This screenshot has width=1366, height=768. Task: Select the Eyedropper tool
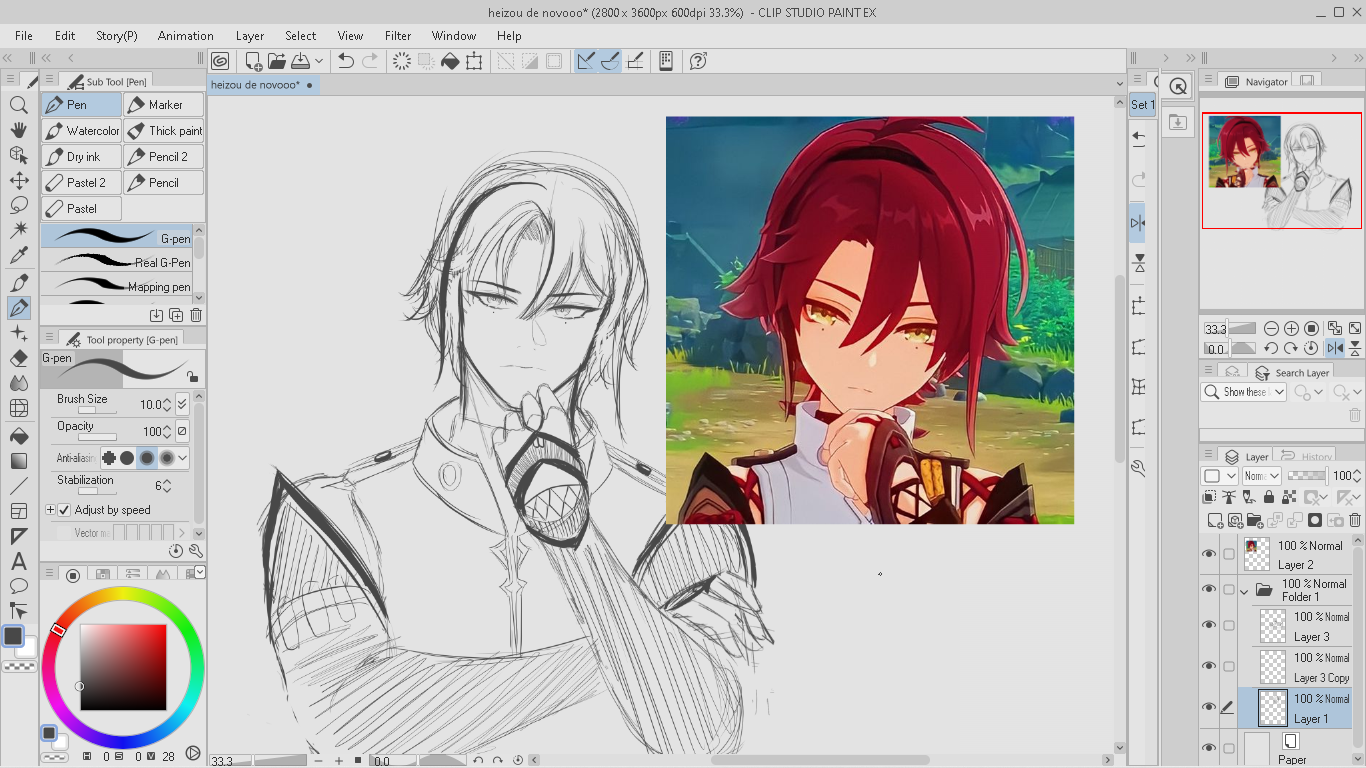[x=18, y=256]
